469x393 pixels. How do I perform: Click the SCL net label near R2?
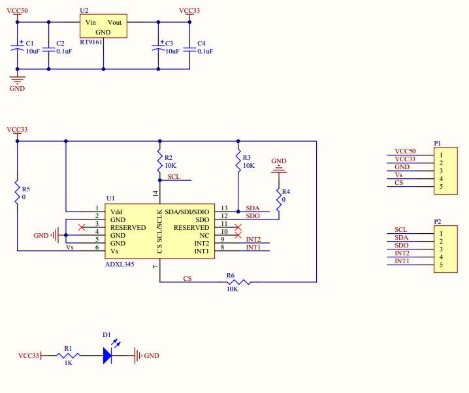[x=174, y=177]
